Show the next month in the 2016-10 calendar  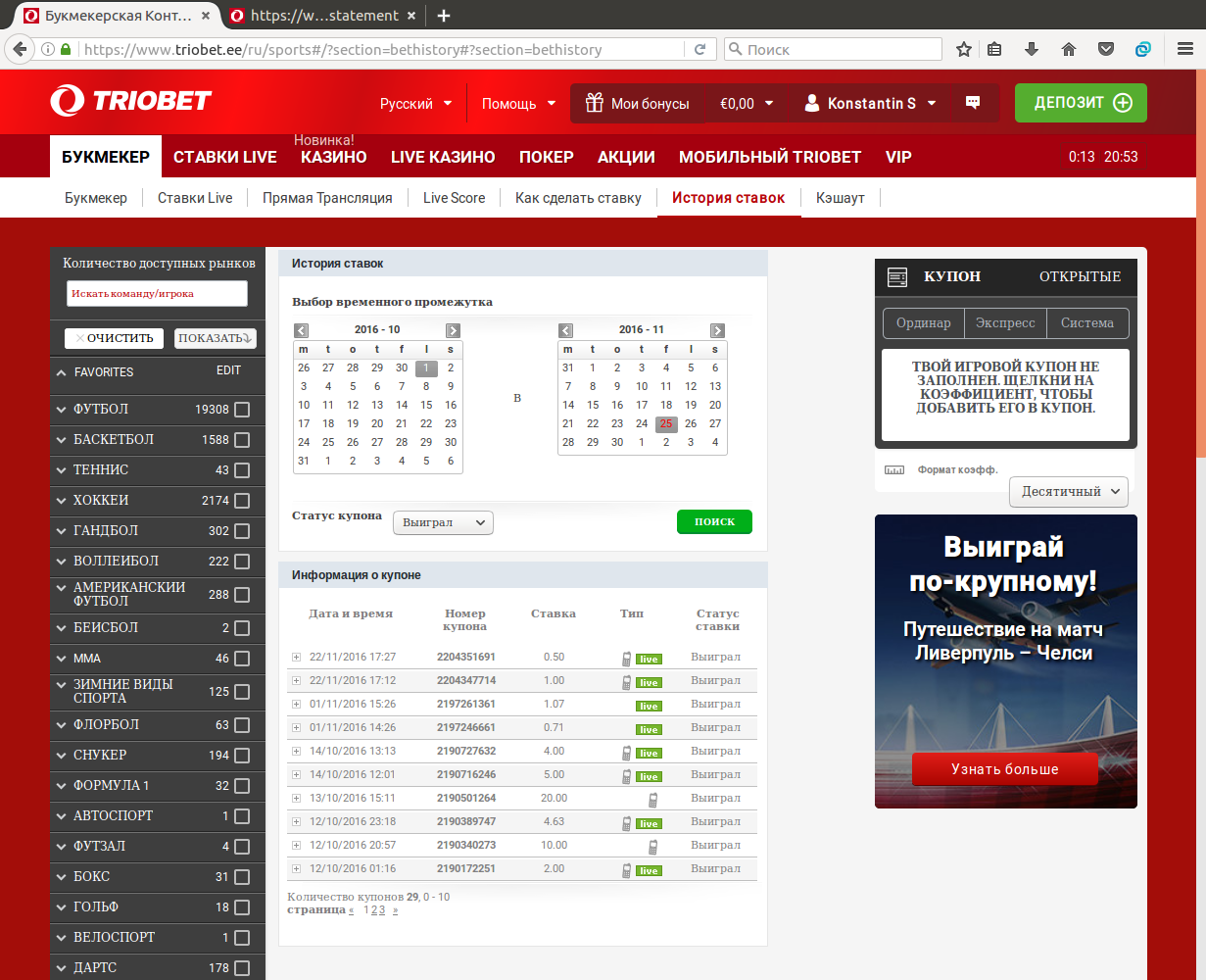pos(453,330)
